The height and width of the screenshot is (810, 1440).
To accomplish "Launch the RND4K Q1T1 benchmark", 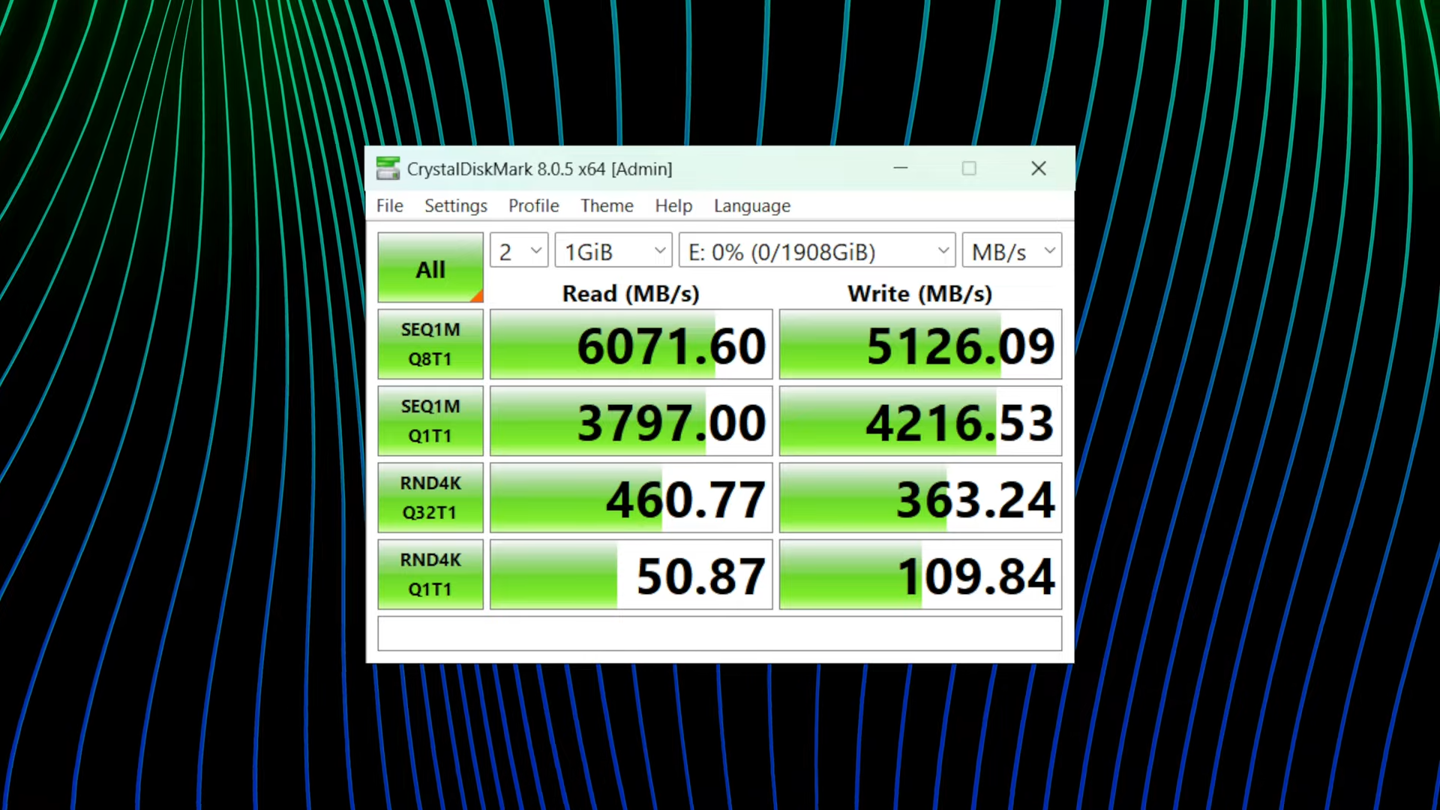I will pyautogui.click(x=430, y=574).
